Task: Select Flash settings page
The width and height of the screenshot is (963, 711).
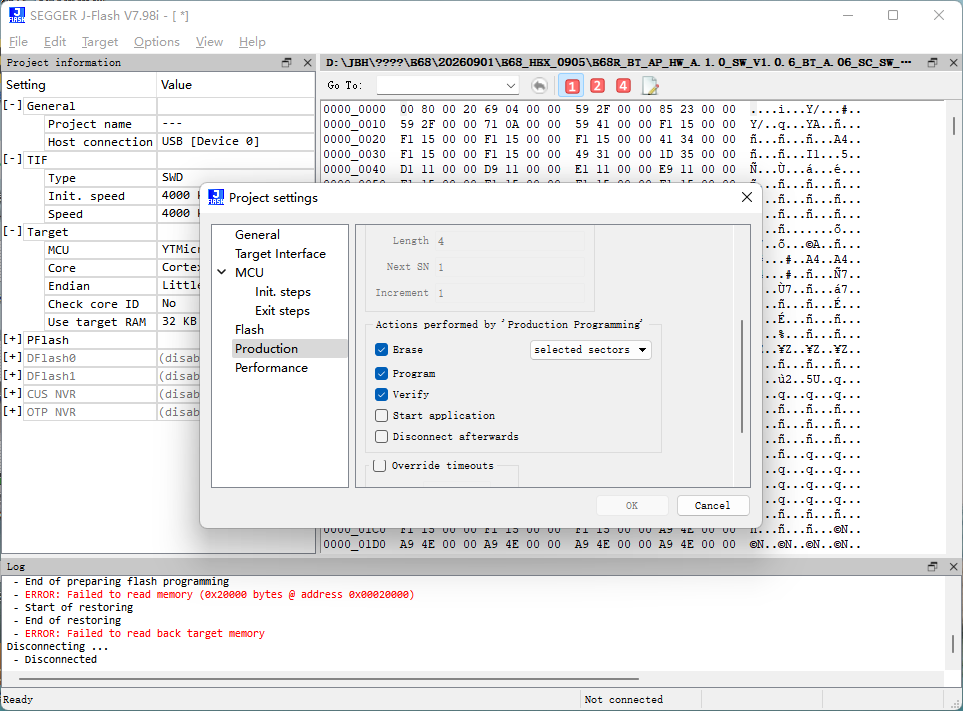Action: coord(249,330)
